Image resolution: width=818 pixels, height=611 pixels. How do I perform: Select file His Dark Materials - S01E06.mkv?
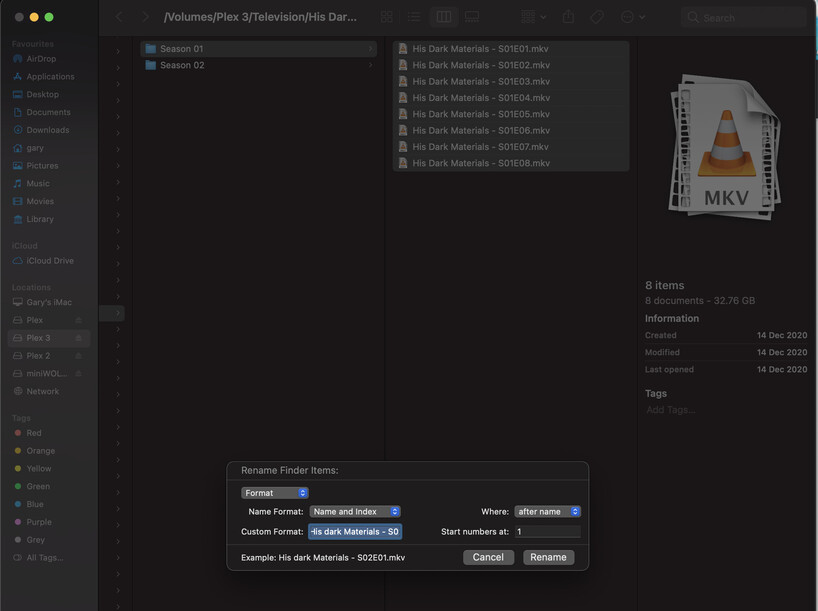pos(510,130)
